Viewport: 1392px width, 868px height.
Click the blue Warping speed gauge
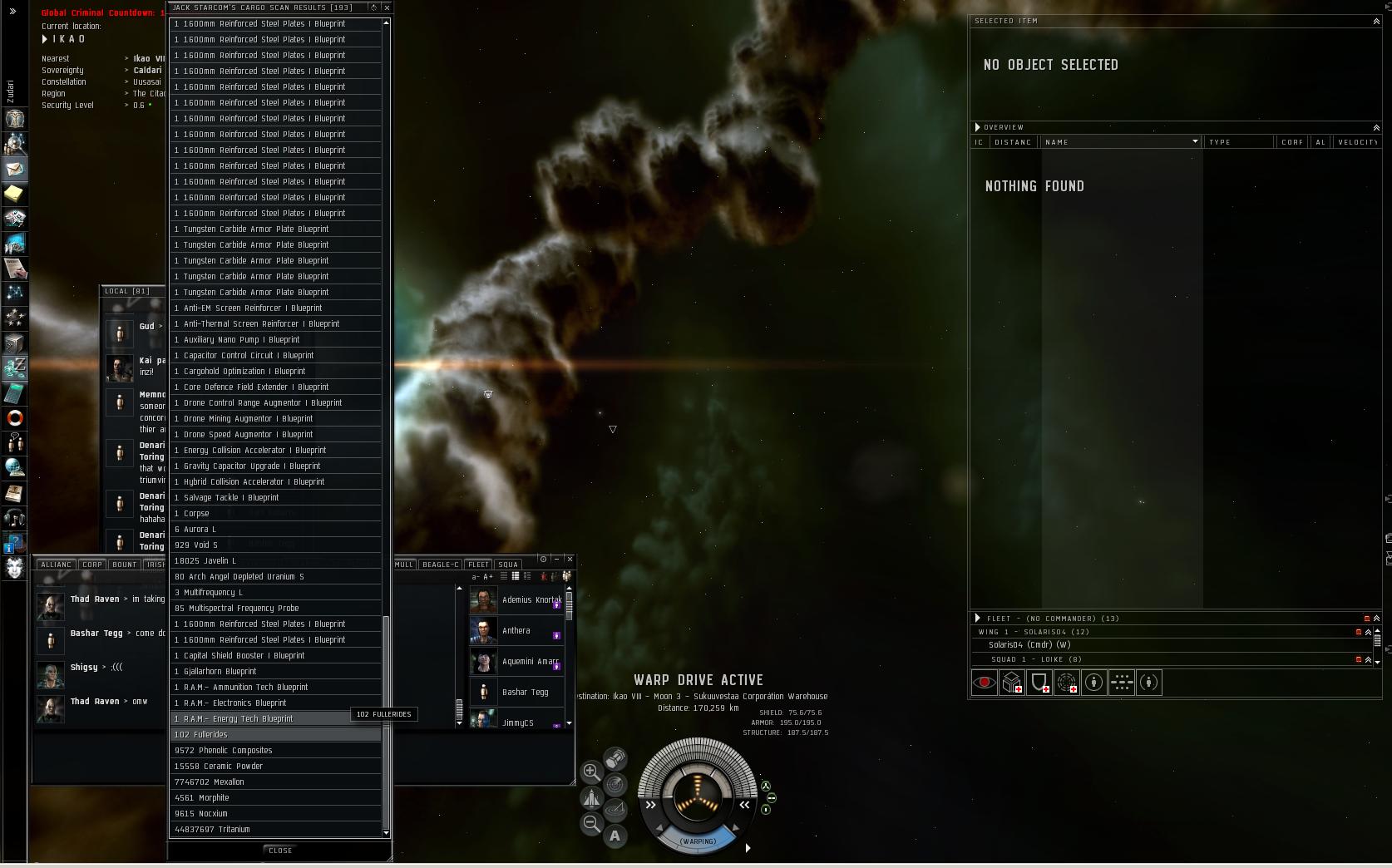698,841
